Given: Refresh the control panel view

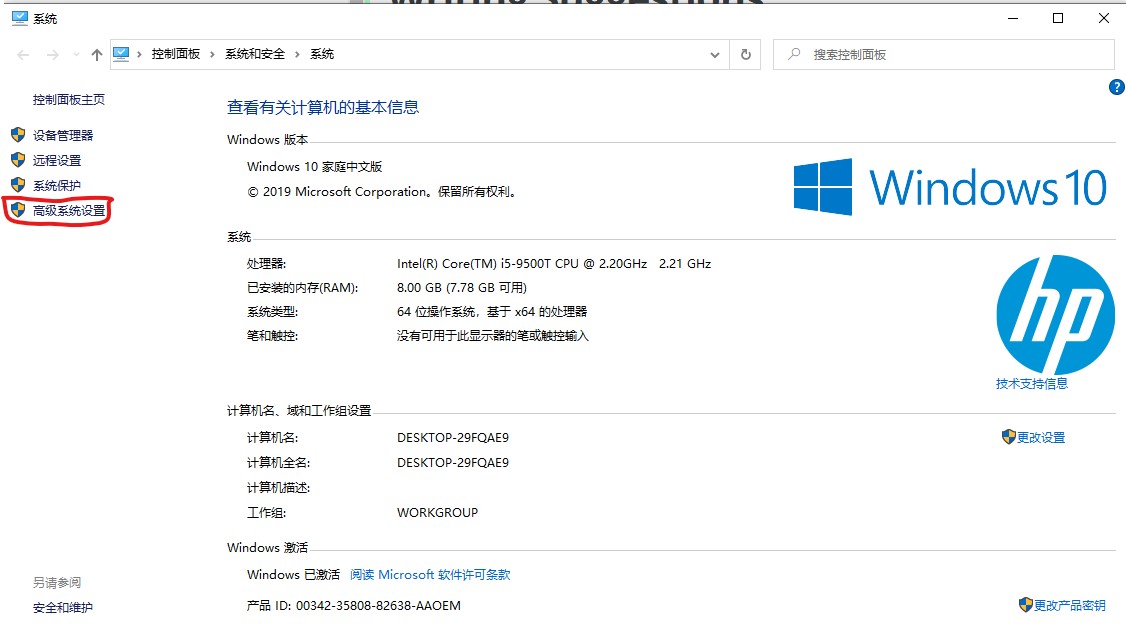Looking at the screenshot, I should (745, 55).
